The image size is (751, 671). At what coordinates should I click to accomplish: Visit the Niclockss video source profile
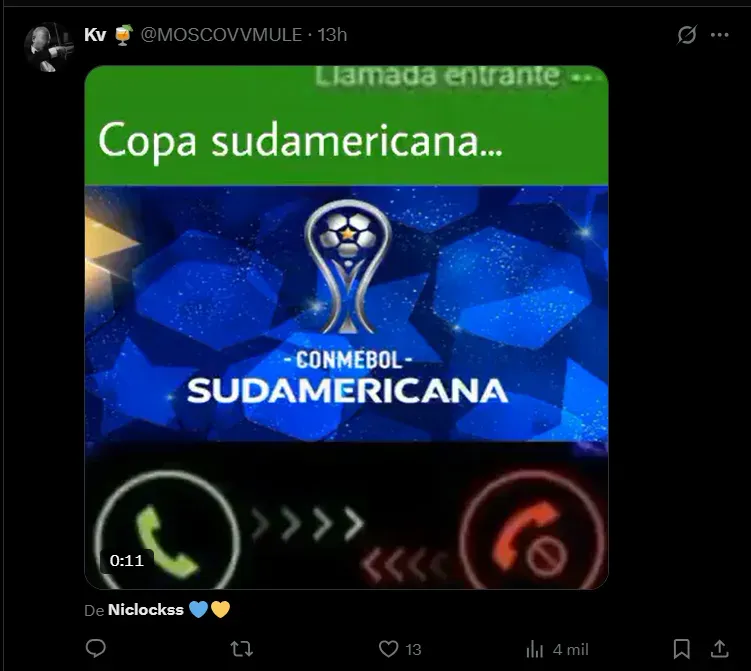point(146,610)
